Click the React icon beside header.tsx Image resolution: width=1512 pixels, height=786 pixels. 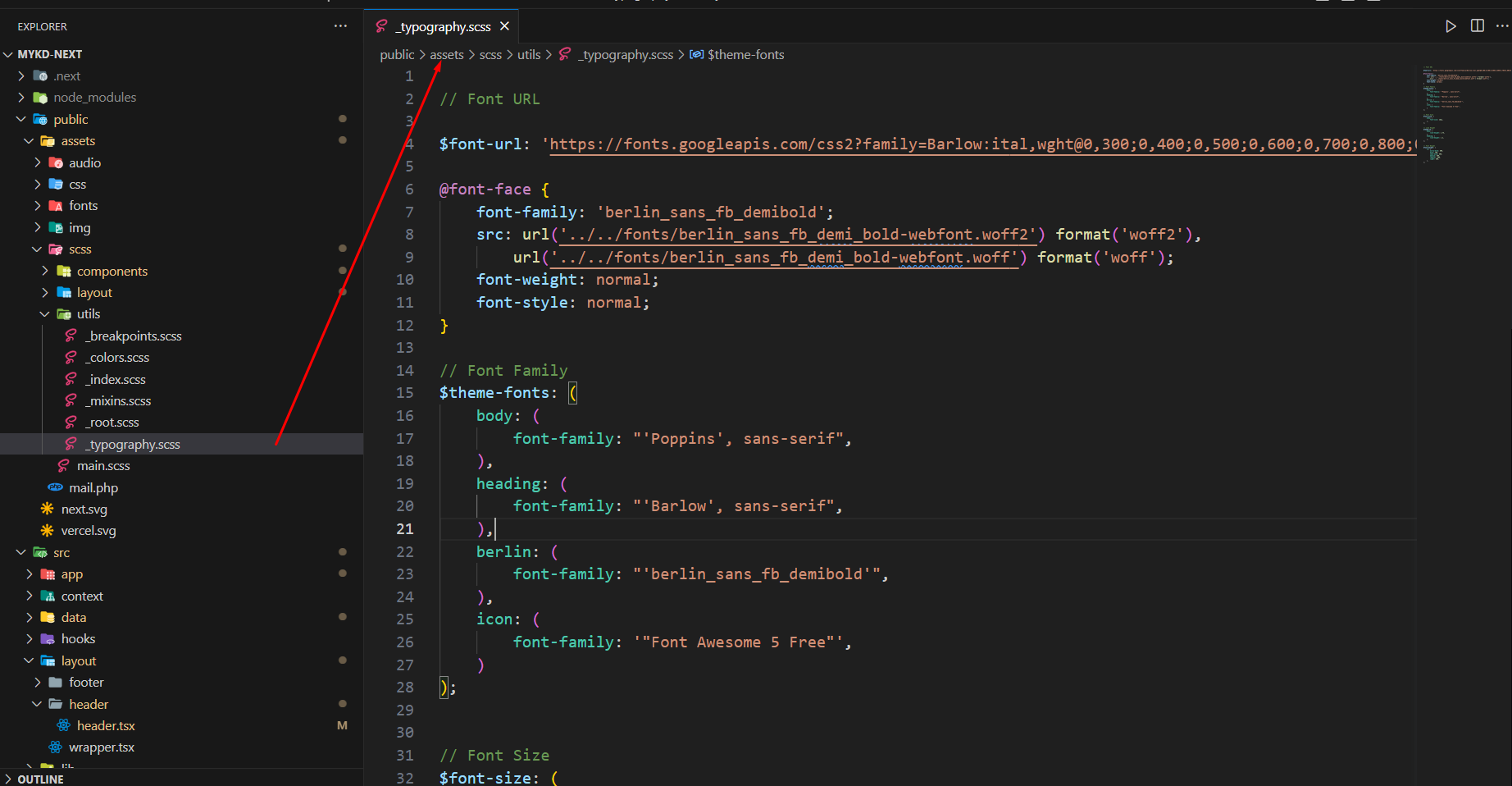click(x=63, y=725)
